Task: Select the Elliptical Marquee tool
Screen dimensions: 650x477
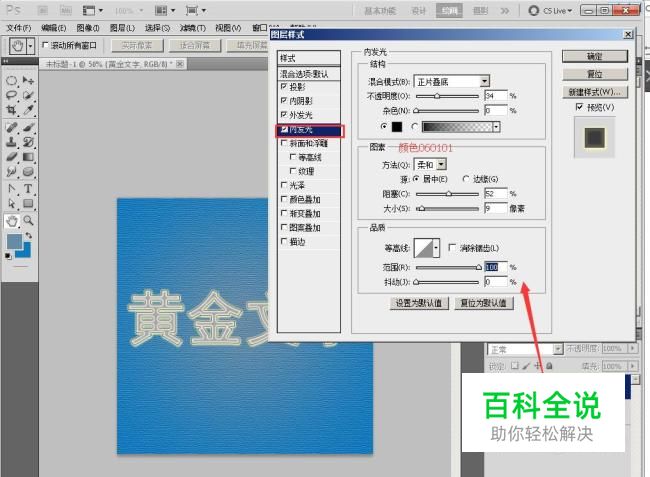Action: click(11, 80)
